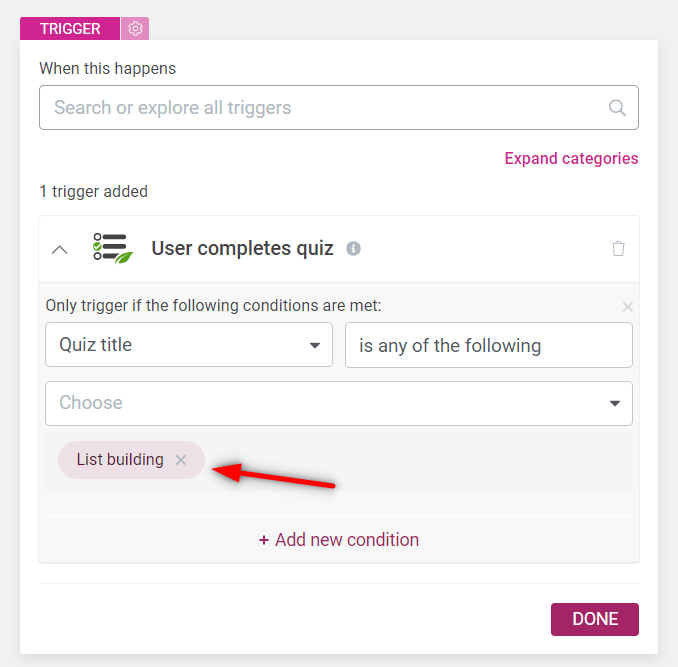Click Expand categories link
The height and width of the screenshot is (667, 678).
click(x=571, y=159)
